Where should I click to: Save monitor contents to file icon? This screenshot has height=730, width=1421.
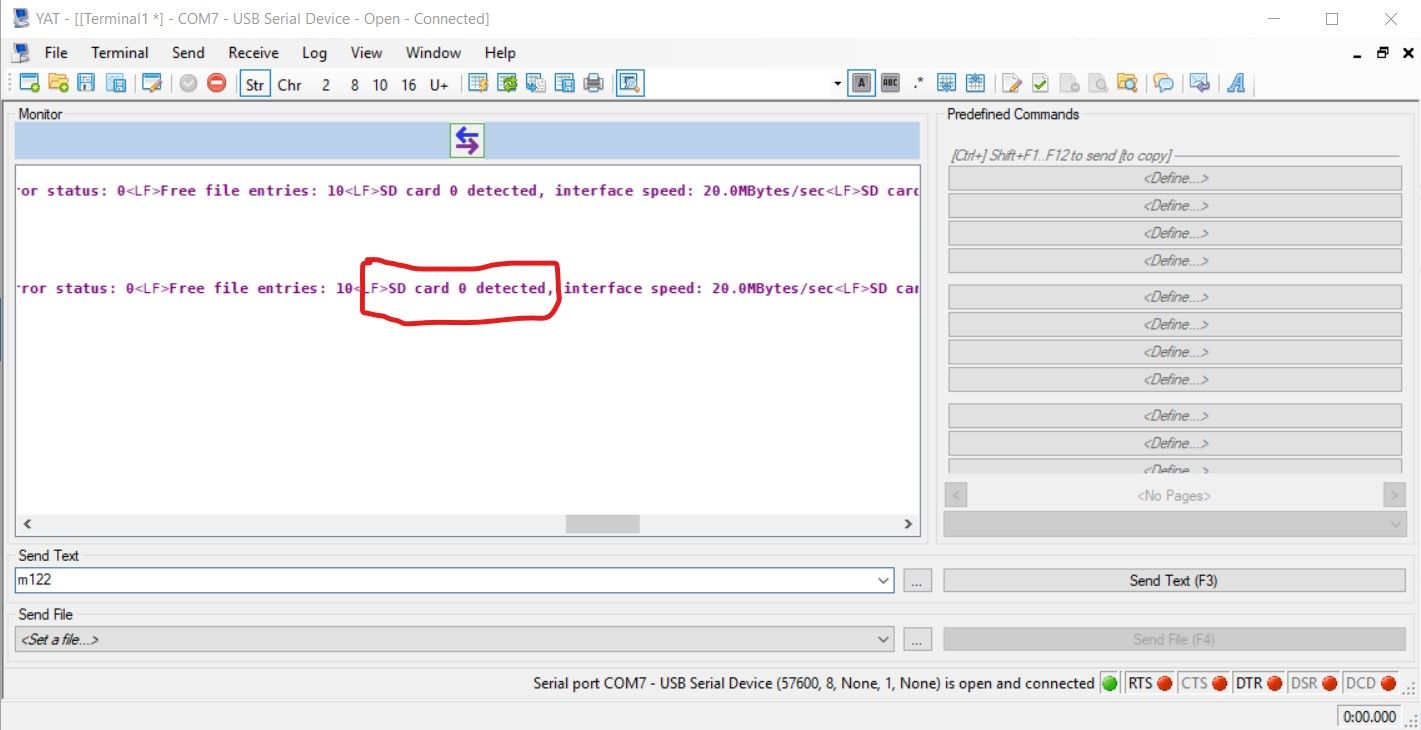point(564,84)
